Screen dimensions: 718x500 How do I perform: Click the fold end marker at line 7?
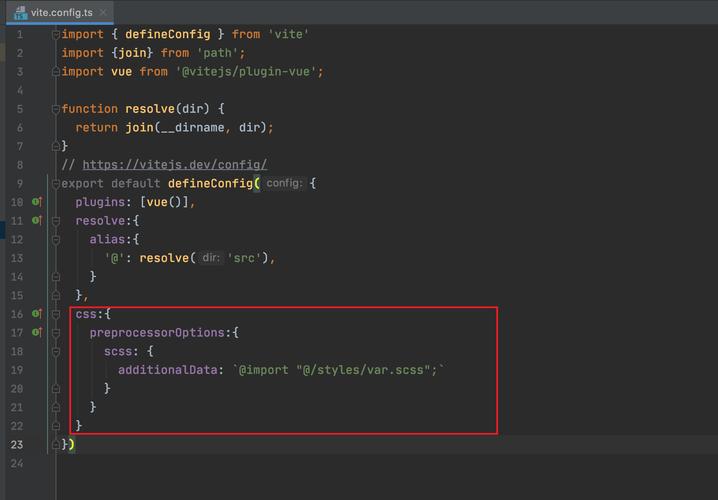(56, 146)
